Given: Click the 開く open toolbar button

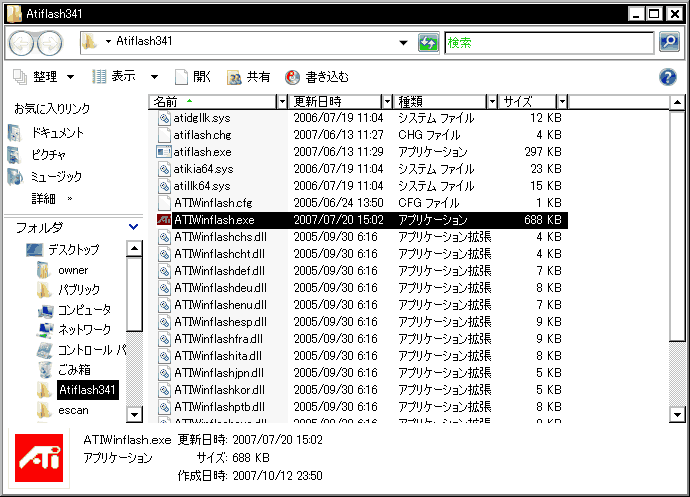Looking at the screenshot, I should pos(193,77).
